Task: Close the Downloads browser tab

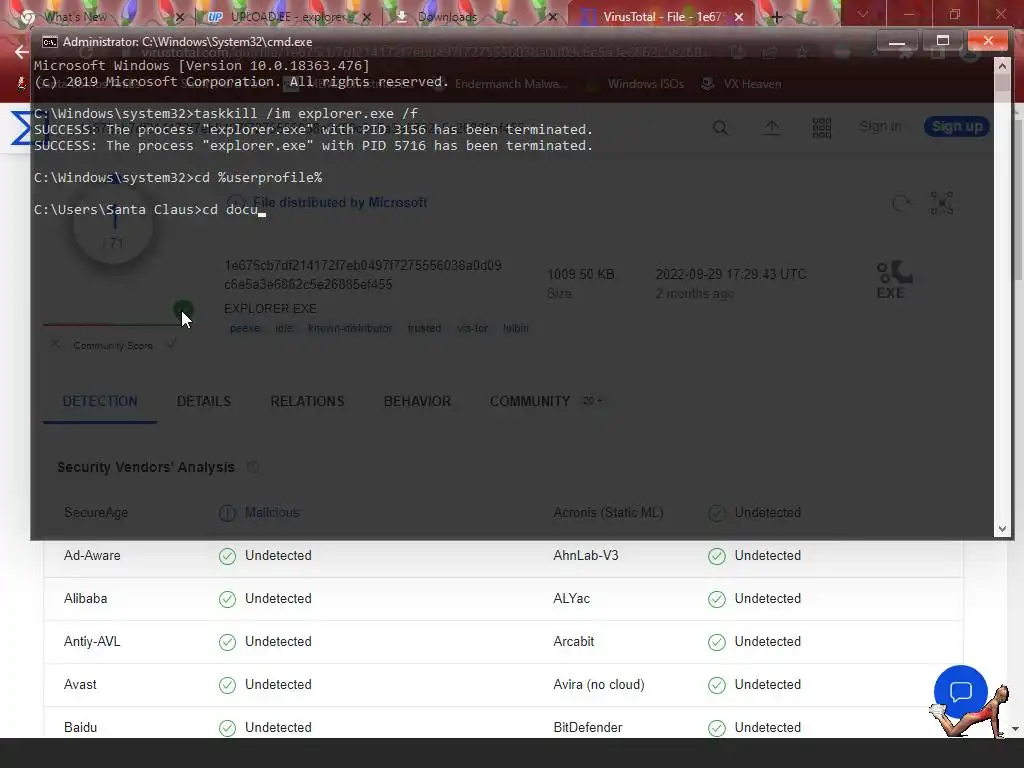Action: point(552,17)
